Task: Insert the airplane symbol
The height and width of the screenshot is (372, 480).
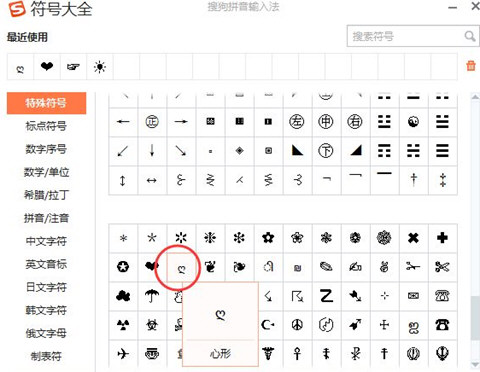Action: 123,354
